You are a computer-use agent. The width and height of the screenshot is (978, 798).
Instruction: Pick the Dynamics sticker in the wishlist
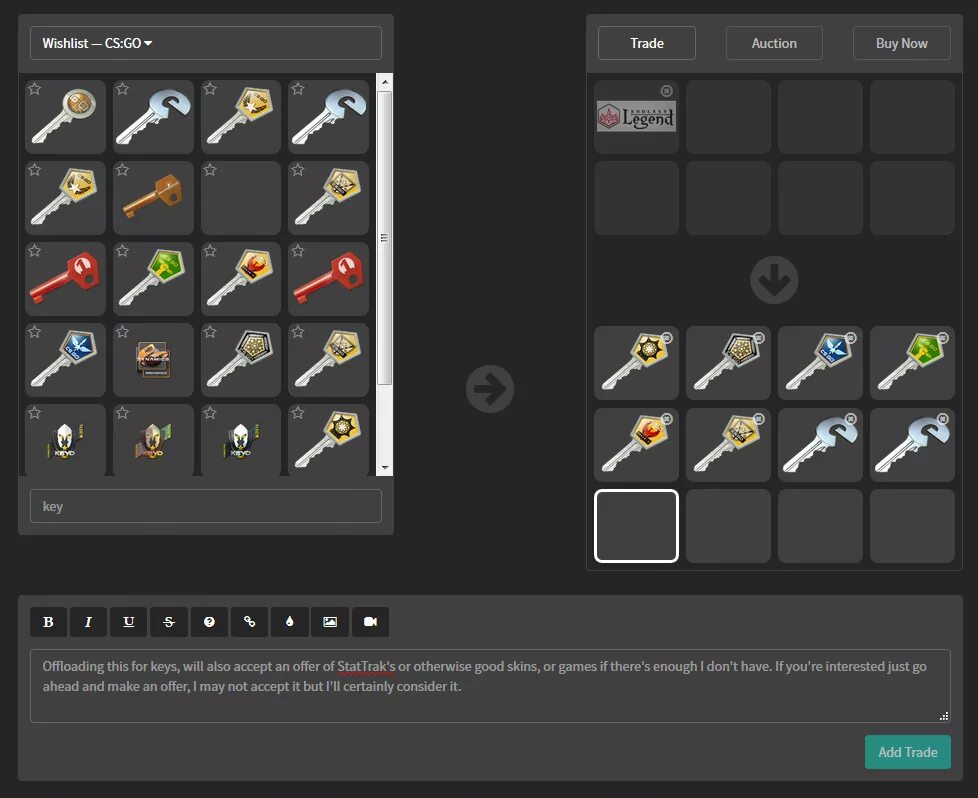[x=153, y=360]
